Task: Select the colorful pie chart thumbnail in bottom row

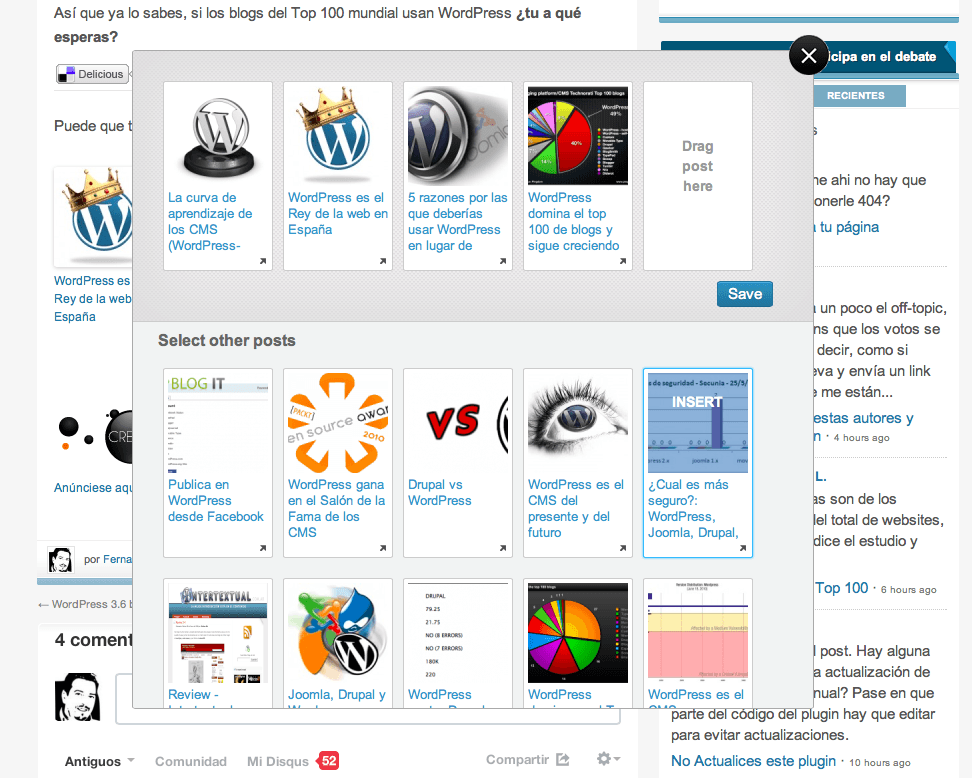Action: point(578,633)
